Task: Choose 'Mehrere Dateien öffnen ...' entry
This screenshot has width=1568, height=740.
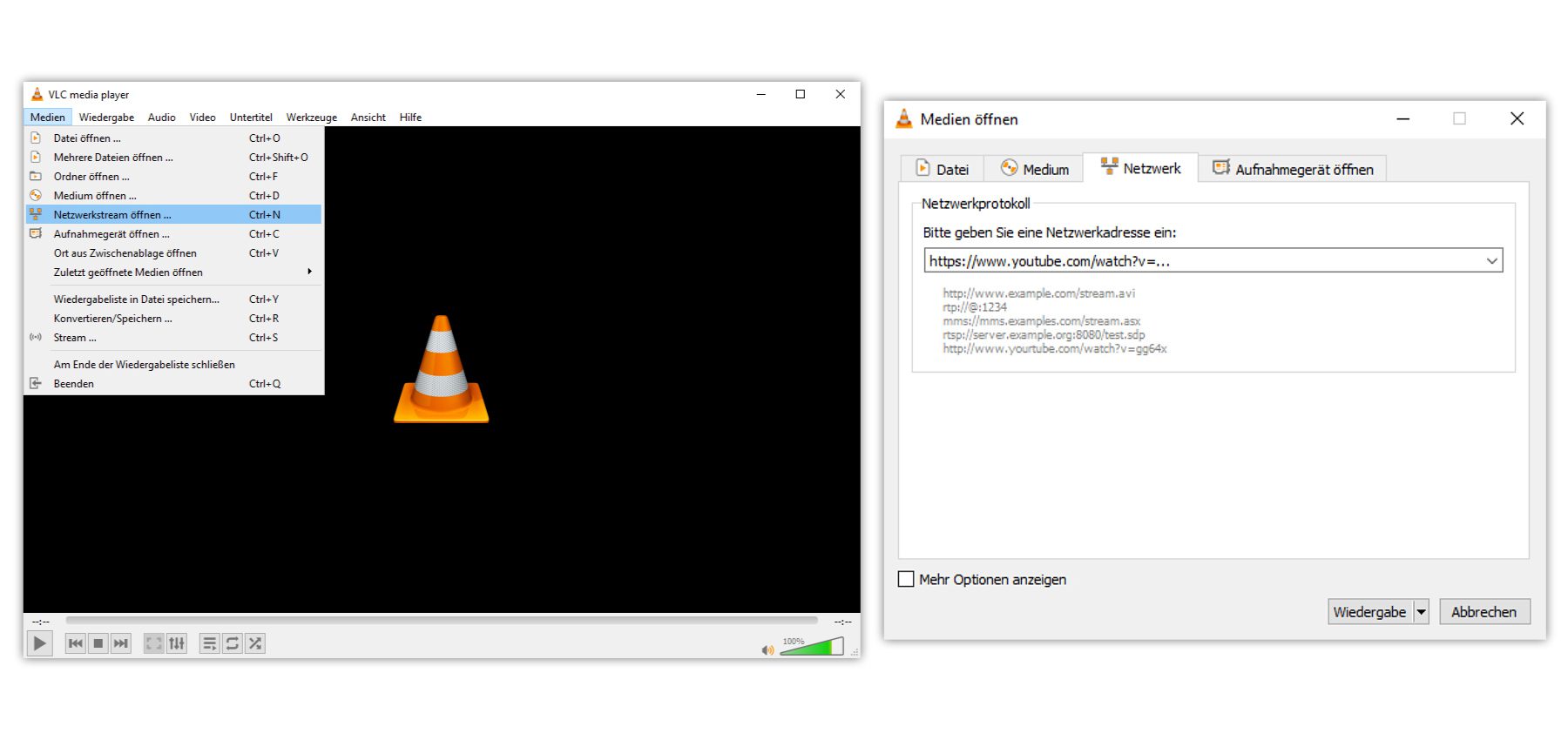Action: pyautogui.click(x=174, y=157)
